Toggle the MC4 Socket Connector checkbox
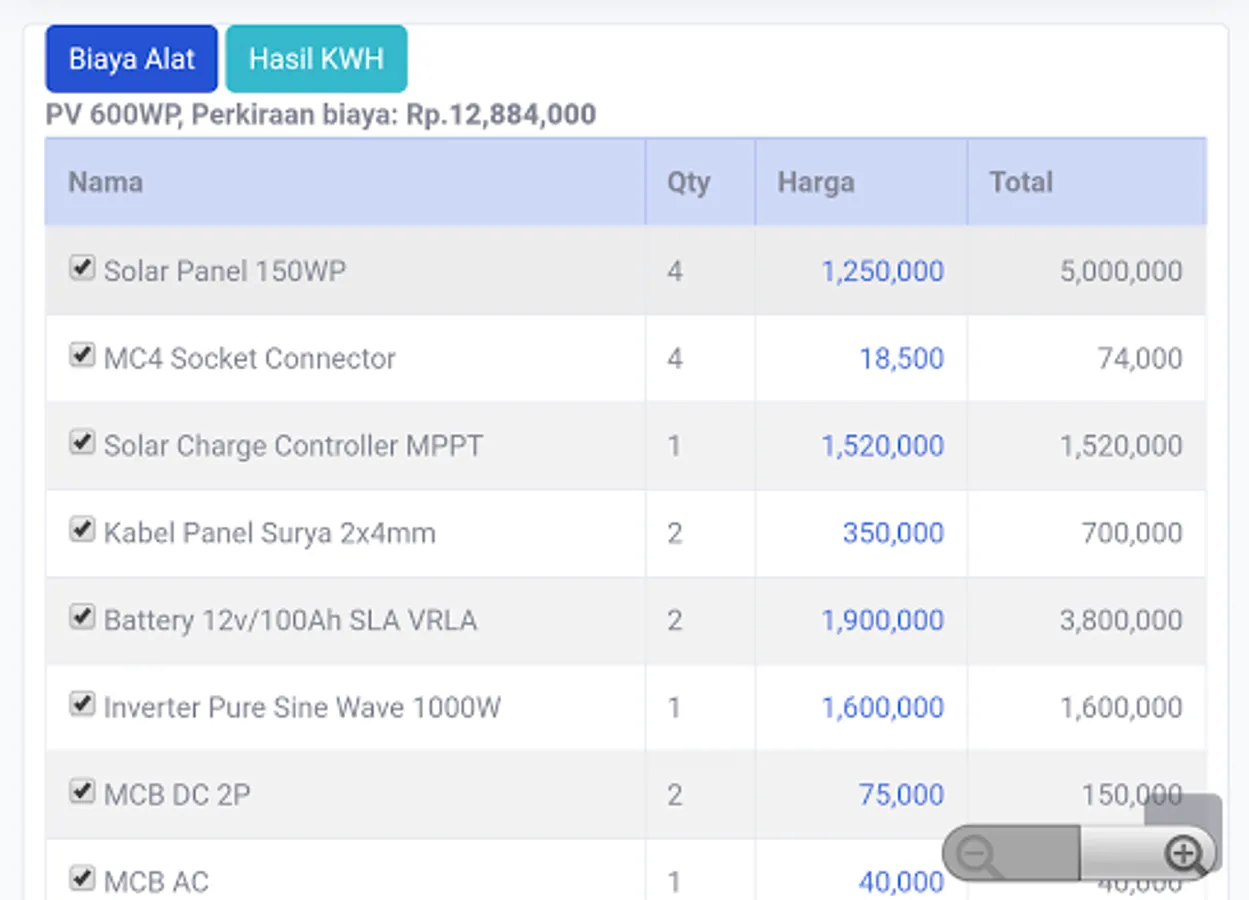The width and height of the screenshot is (1249, 900). tap(82, 355)
